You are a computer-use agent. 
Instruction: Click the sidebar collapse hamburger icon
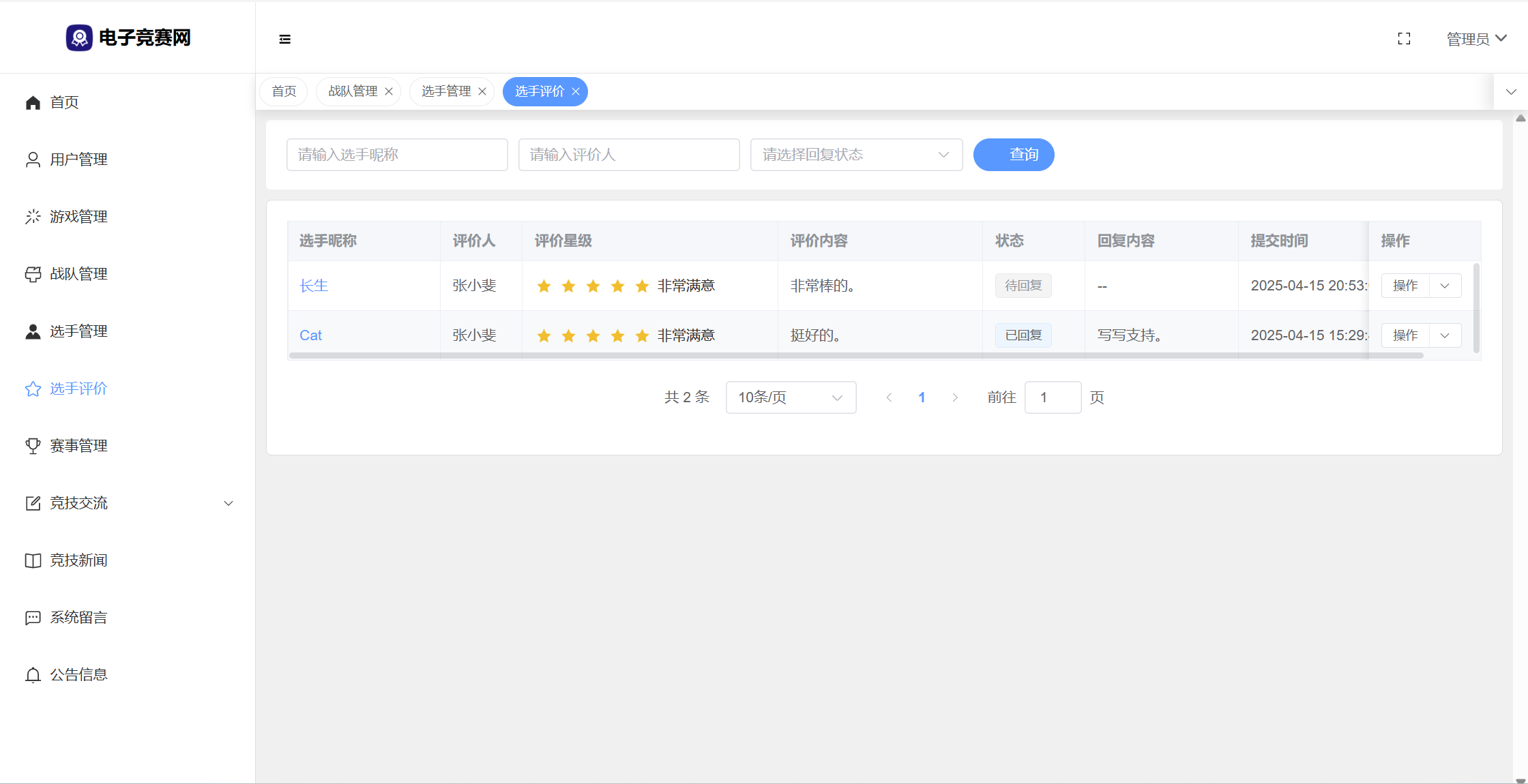pos(284,40)
